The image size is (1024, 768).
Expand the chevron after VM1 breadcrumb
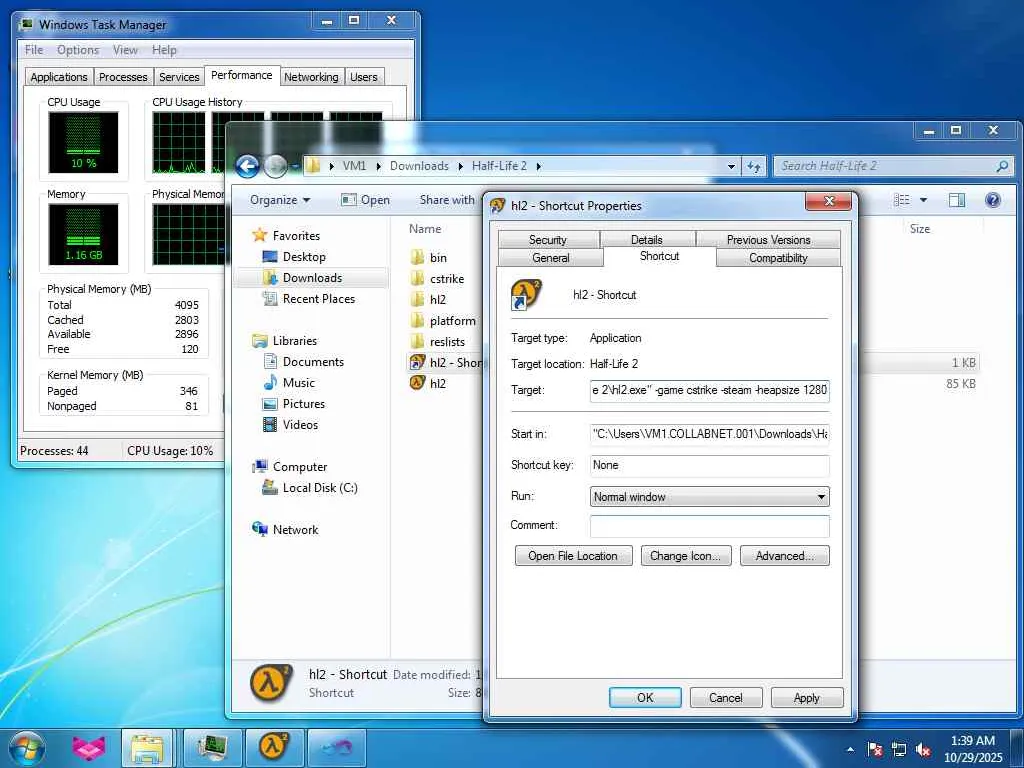[x=378, y=166]
